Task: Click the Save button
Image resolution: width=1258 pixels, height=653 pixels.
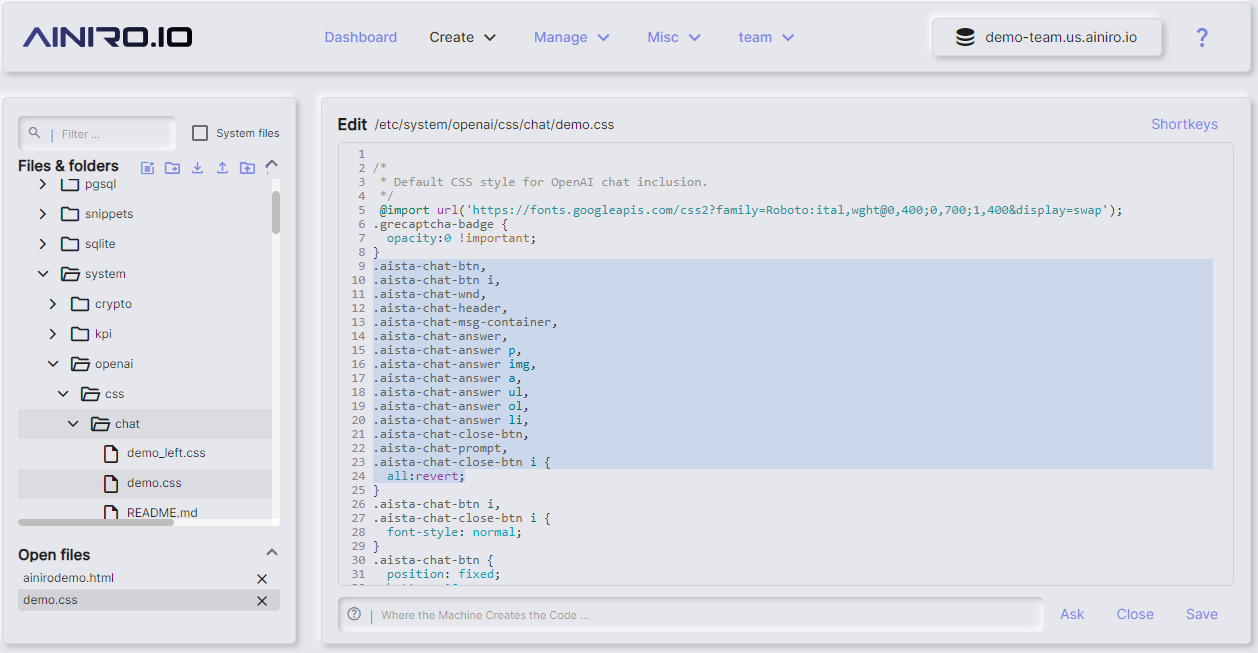Action: tap(1202, 614)
